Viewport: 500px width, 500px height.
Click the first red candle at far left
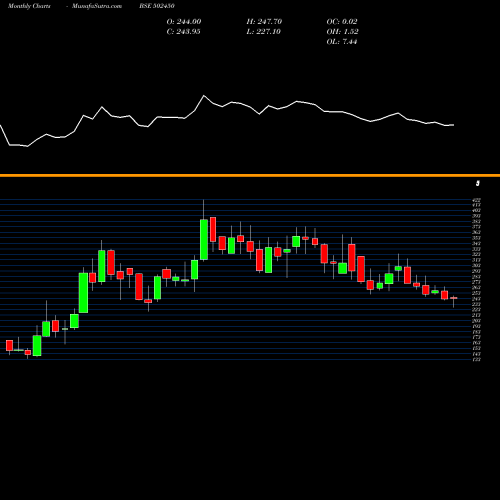pyautogui.click(x=9, y=345)
